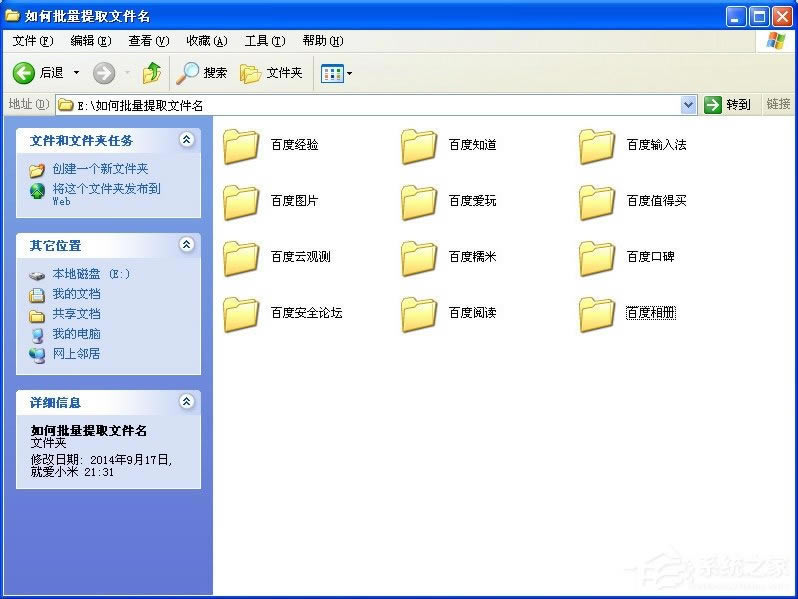The width and height of the screenshot is (798, 599).
Task: Open the 文件(F) menu
Action: (33, 41)
